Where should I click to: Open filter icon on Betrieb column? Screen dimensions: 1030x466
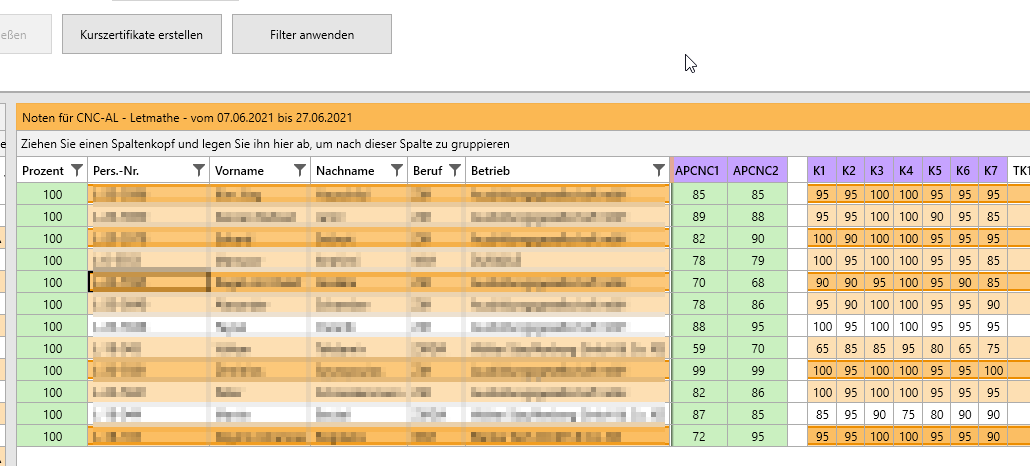point(658,171)
